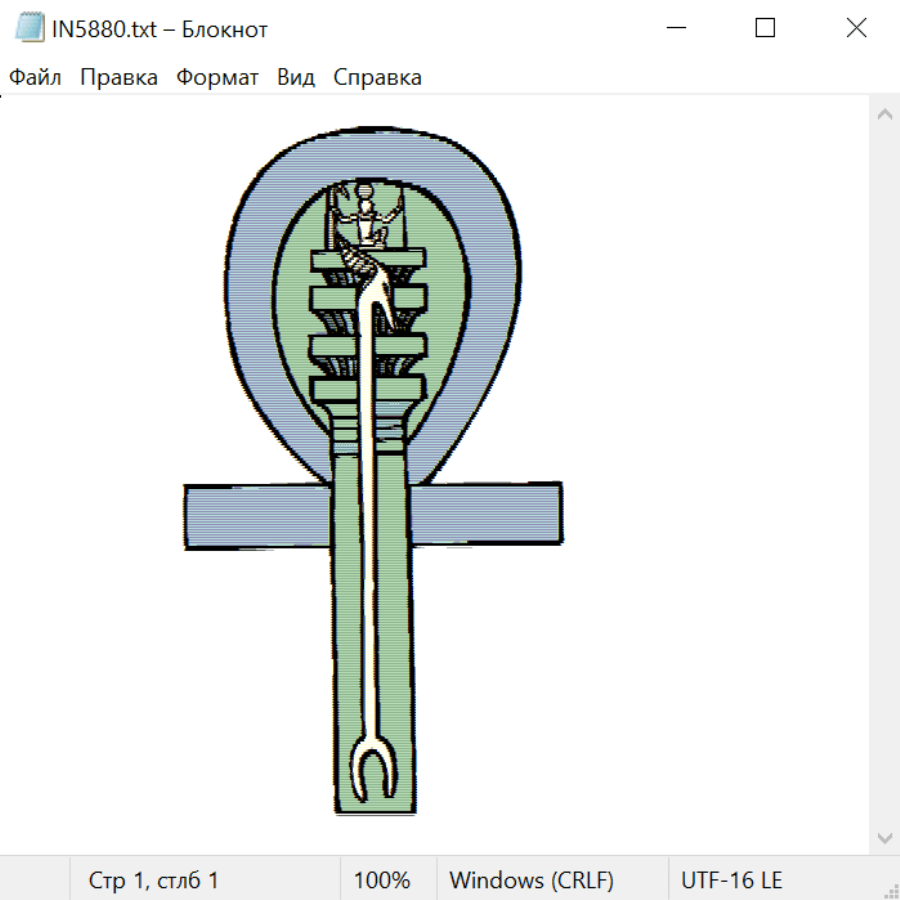
Task: Open the Формат menu
Action: pos(217,78)
